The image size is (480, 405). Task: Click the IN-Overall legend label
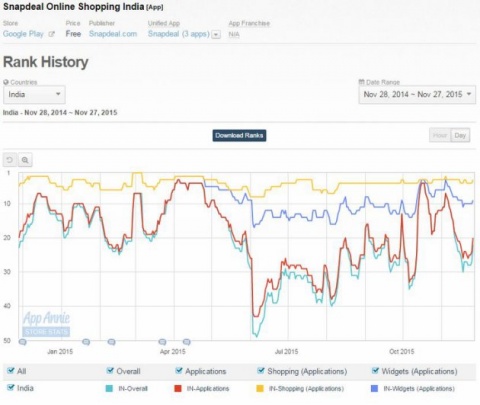tap(133, 389)
